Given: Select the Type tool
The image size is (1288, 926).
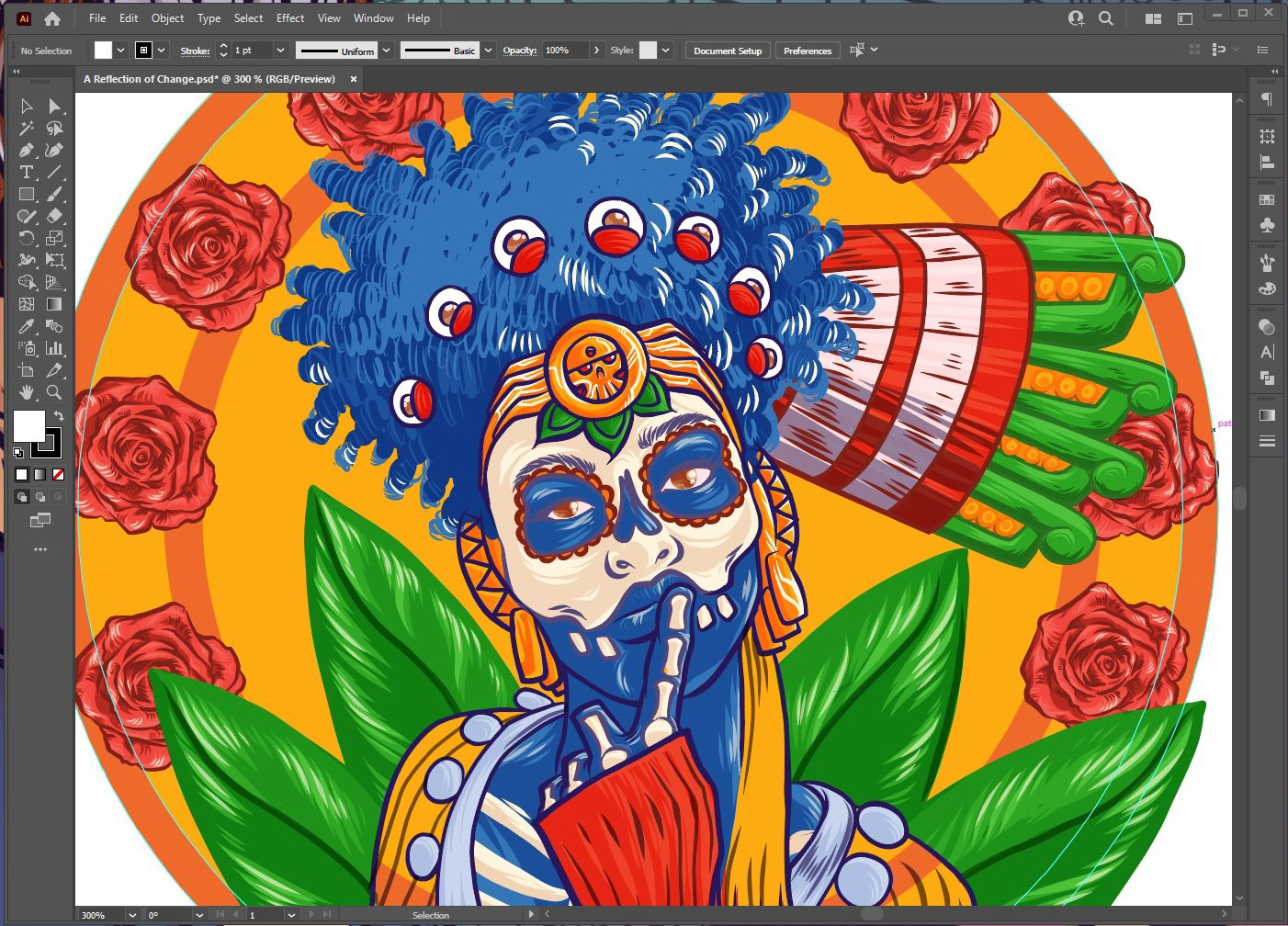Looking at the screenshot, I should 27,173.
